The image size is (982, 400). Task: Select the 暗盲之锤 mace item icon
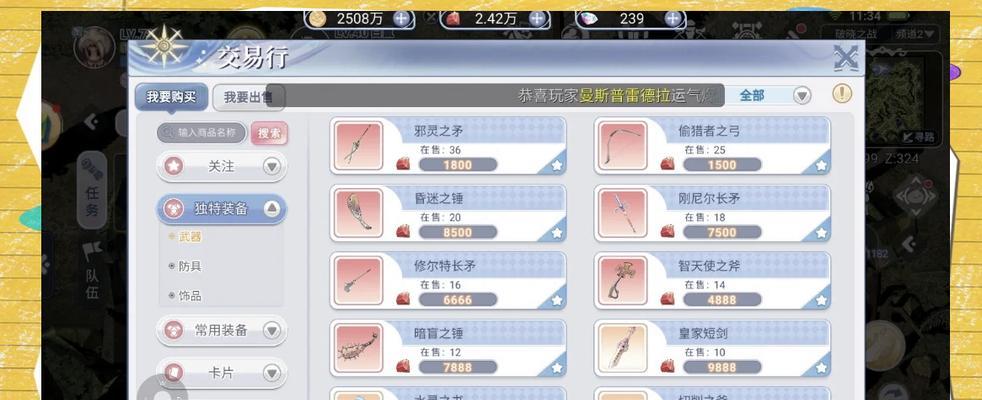click(358, 348)
